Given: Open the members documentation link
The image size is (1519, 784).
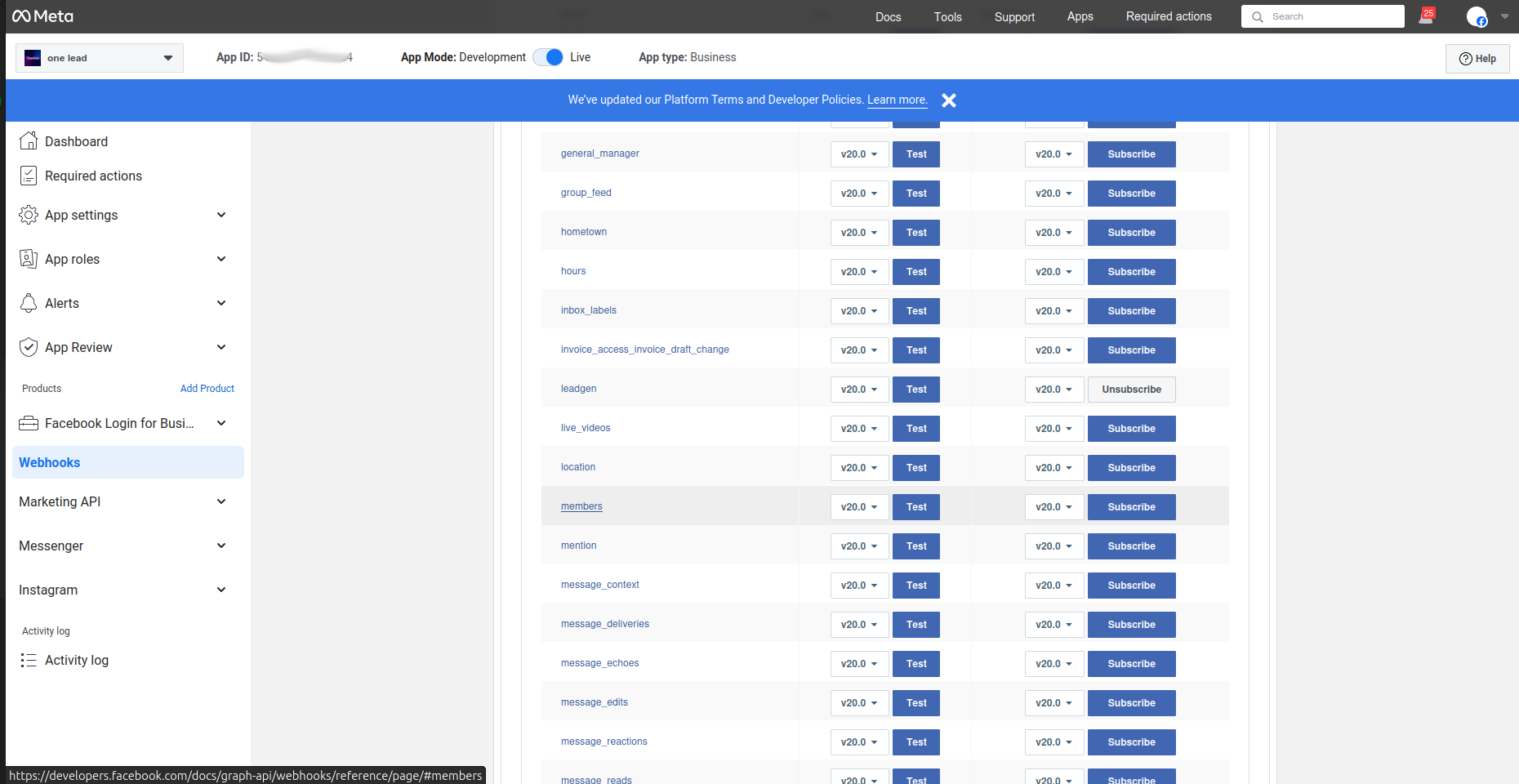Looking at the screenshot, I should click(581, 506).
